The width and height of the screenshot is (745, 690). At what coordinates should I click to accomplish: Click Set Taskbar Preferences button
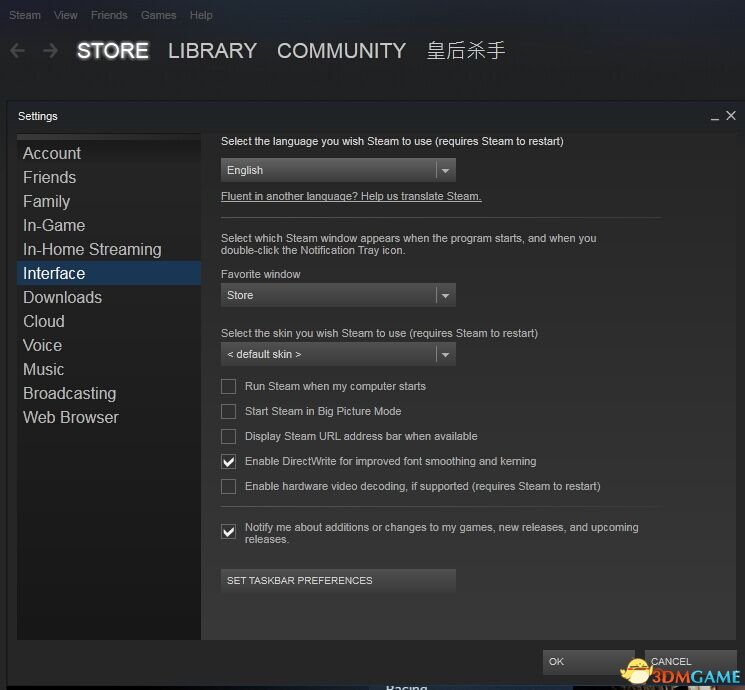tap(338, 581)
